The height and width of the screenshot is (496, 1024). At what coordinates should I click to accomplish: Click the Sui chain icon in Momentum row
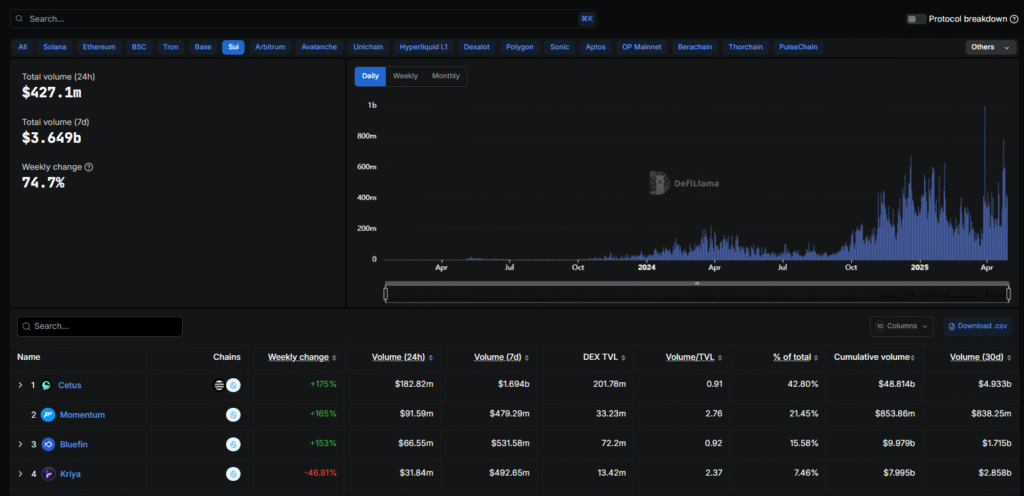pos(233,415)
